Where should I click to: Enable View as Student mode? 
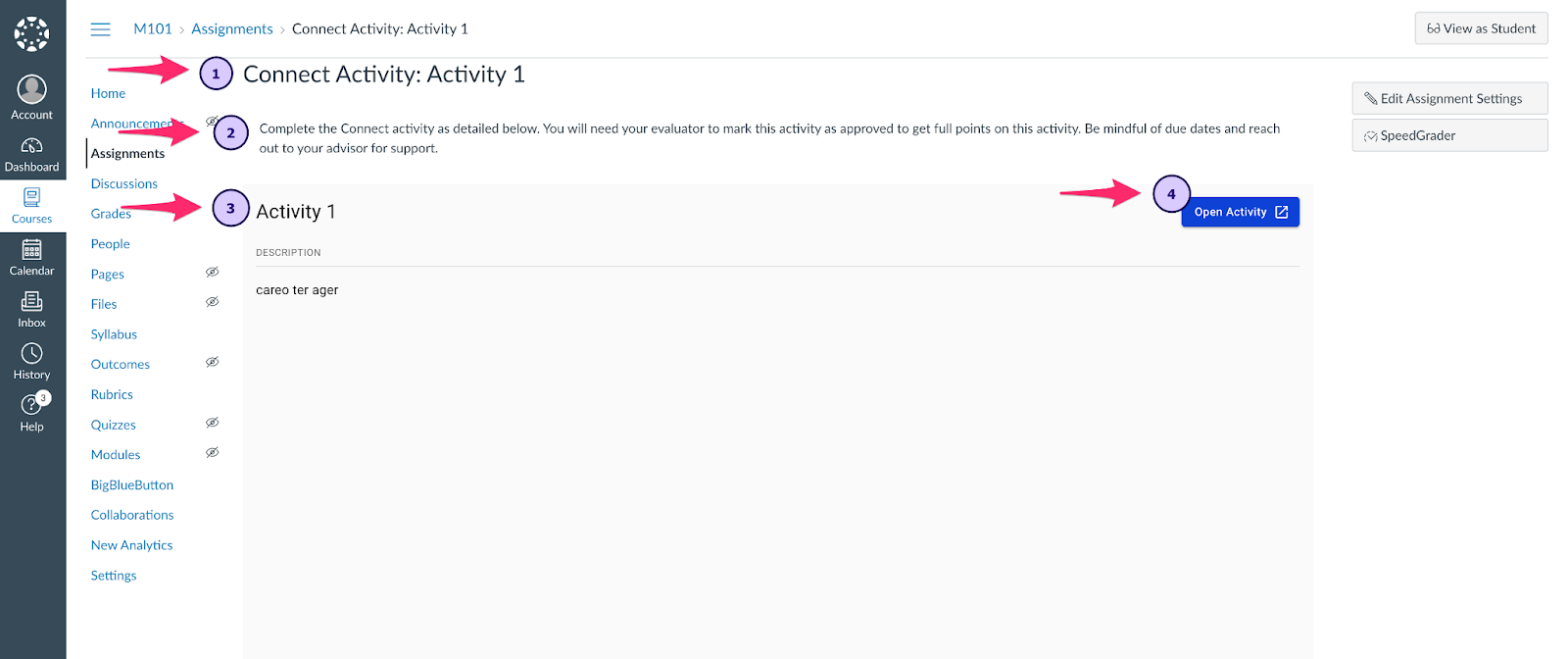pyautogui.click(x=1481, y=28)
